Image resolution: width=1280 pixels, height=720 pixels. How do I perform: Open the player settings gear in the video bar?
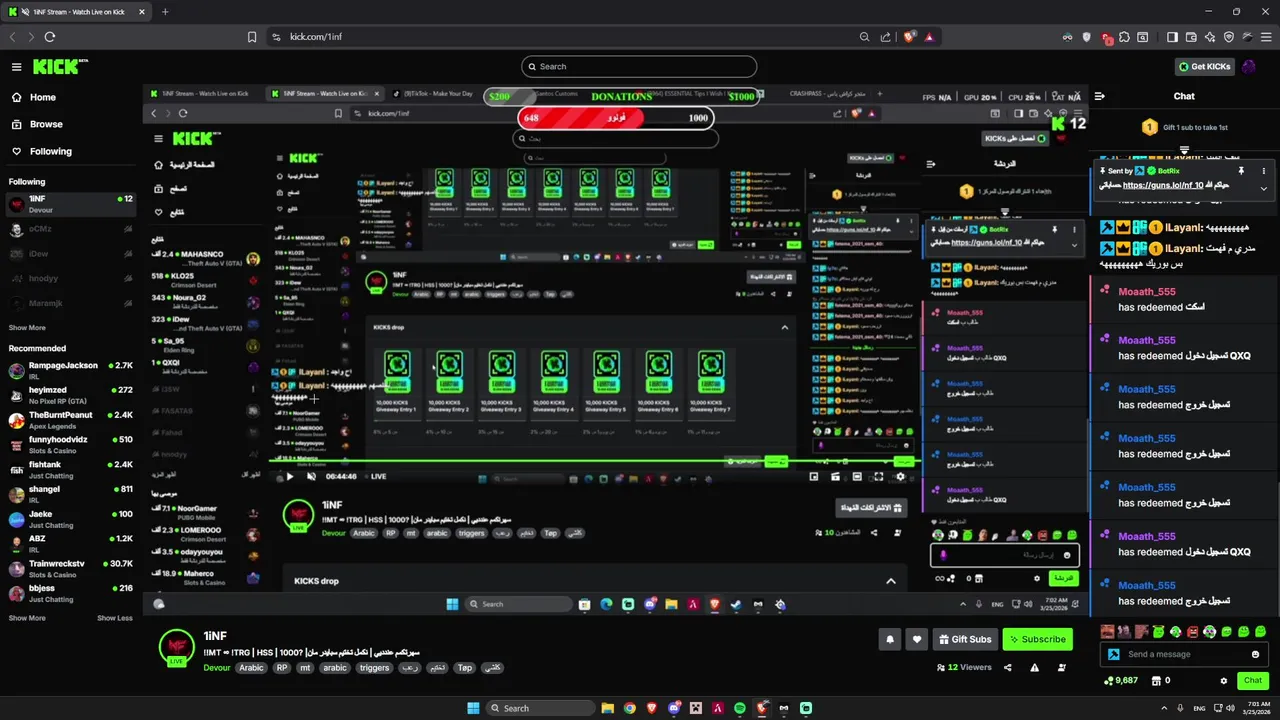point(900,476)
